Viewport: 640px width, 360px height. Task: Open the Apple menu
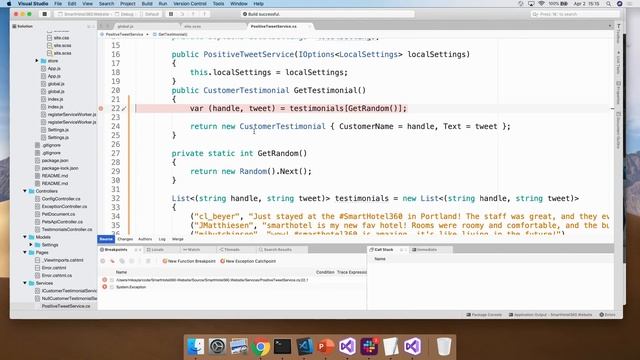click(x=9, y=4)
